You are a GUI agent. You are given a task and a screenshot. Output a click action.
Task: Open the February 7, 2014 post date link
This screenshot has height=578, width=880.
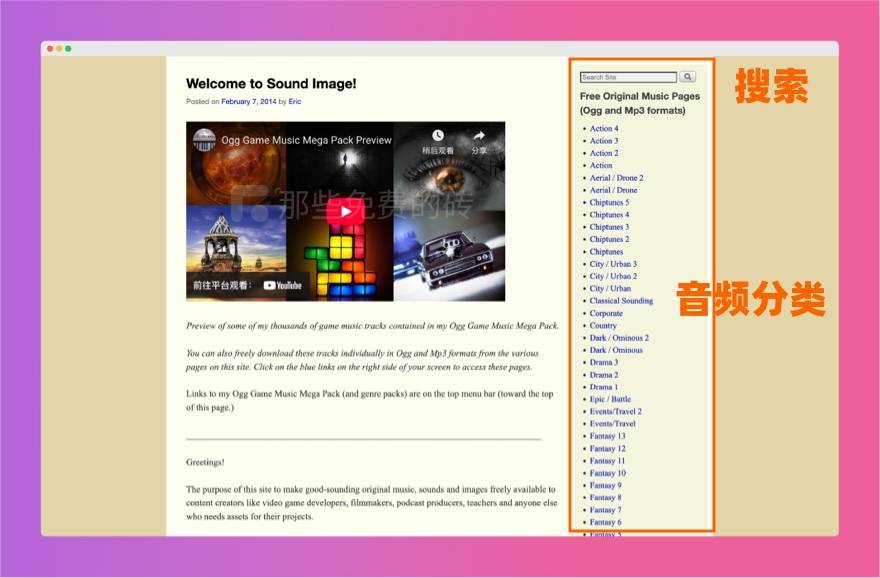coord(248,102)
